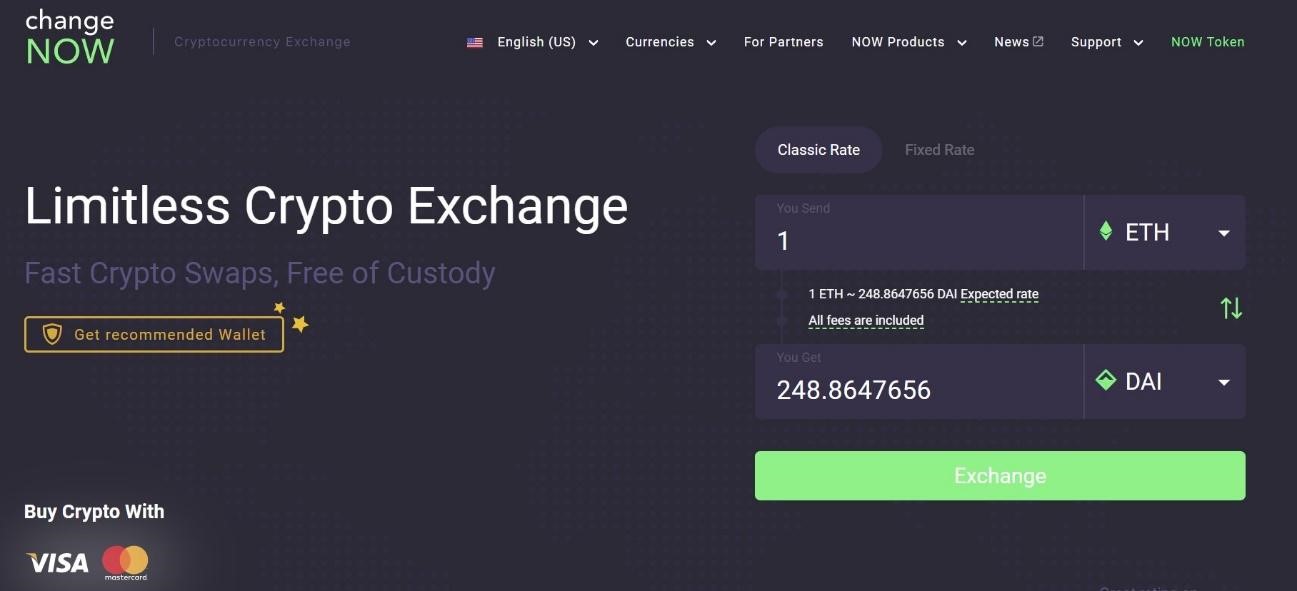Click the Visa card logo
This screenshot has width=1297, height=591.
[x=58, y=563]
